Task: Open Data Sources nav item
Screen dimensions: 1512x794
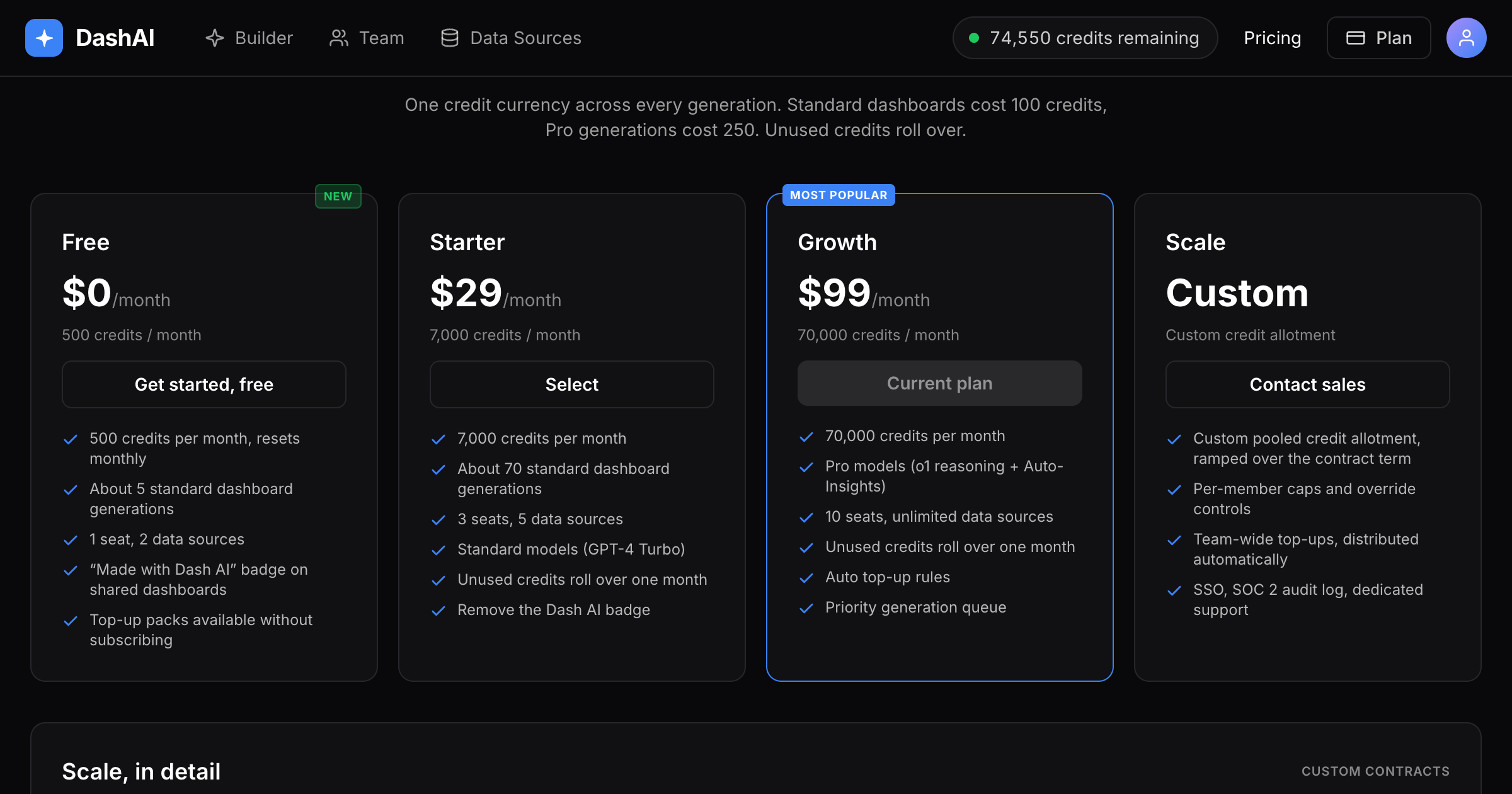Action: tap(511, 38)
